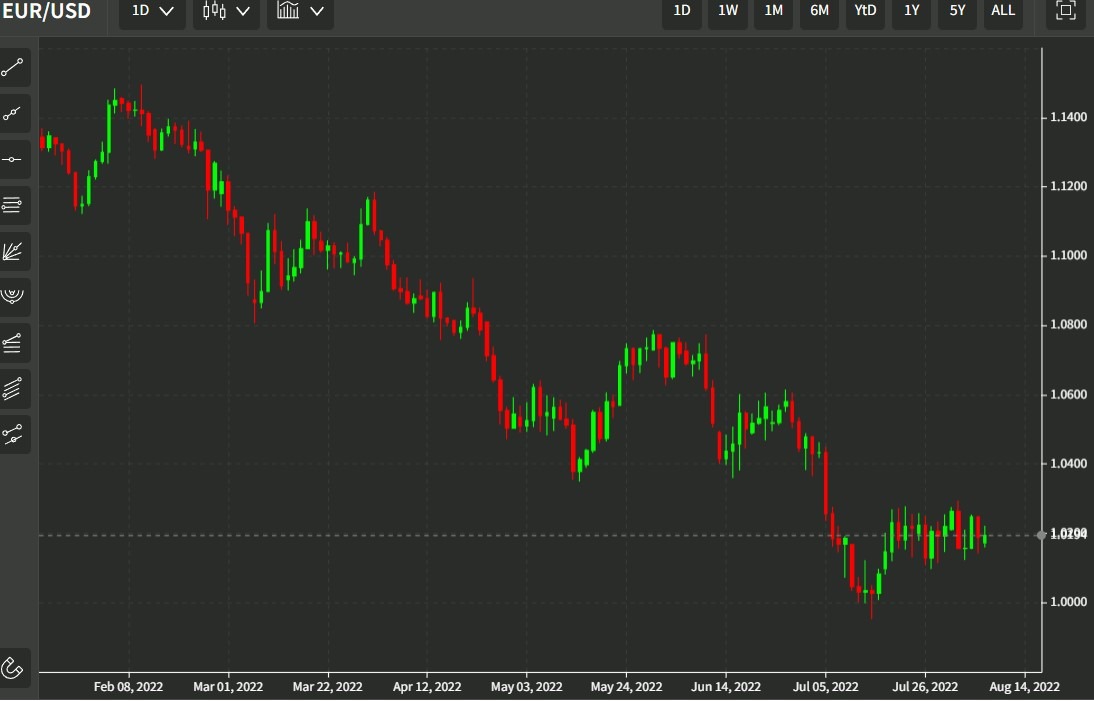Click the May 03, 2022 date label
Viewport: 1094px width, 701px height.
point(527,687)
